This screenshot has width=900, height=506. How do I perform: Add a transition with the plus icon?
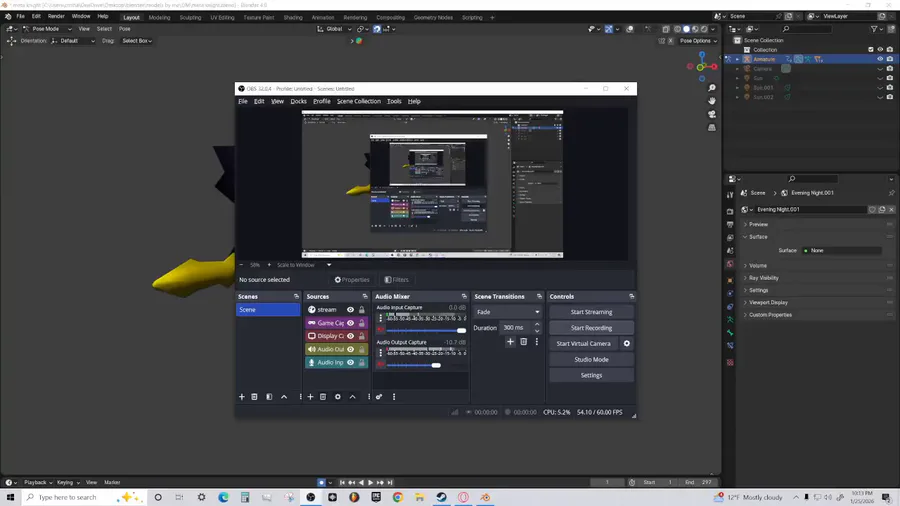point(510,341)
